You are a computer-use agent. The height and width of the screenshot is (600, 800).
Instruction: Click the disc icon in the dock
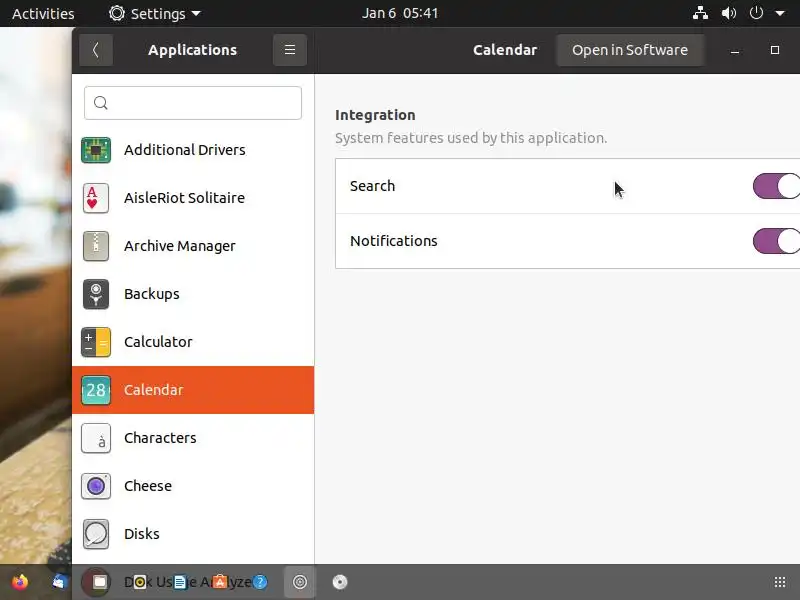[x=340, y=582]
